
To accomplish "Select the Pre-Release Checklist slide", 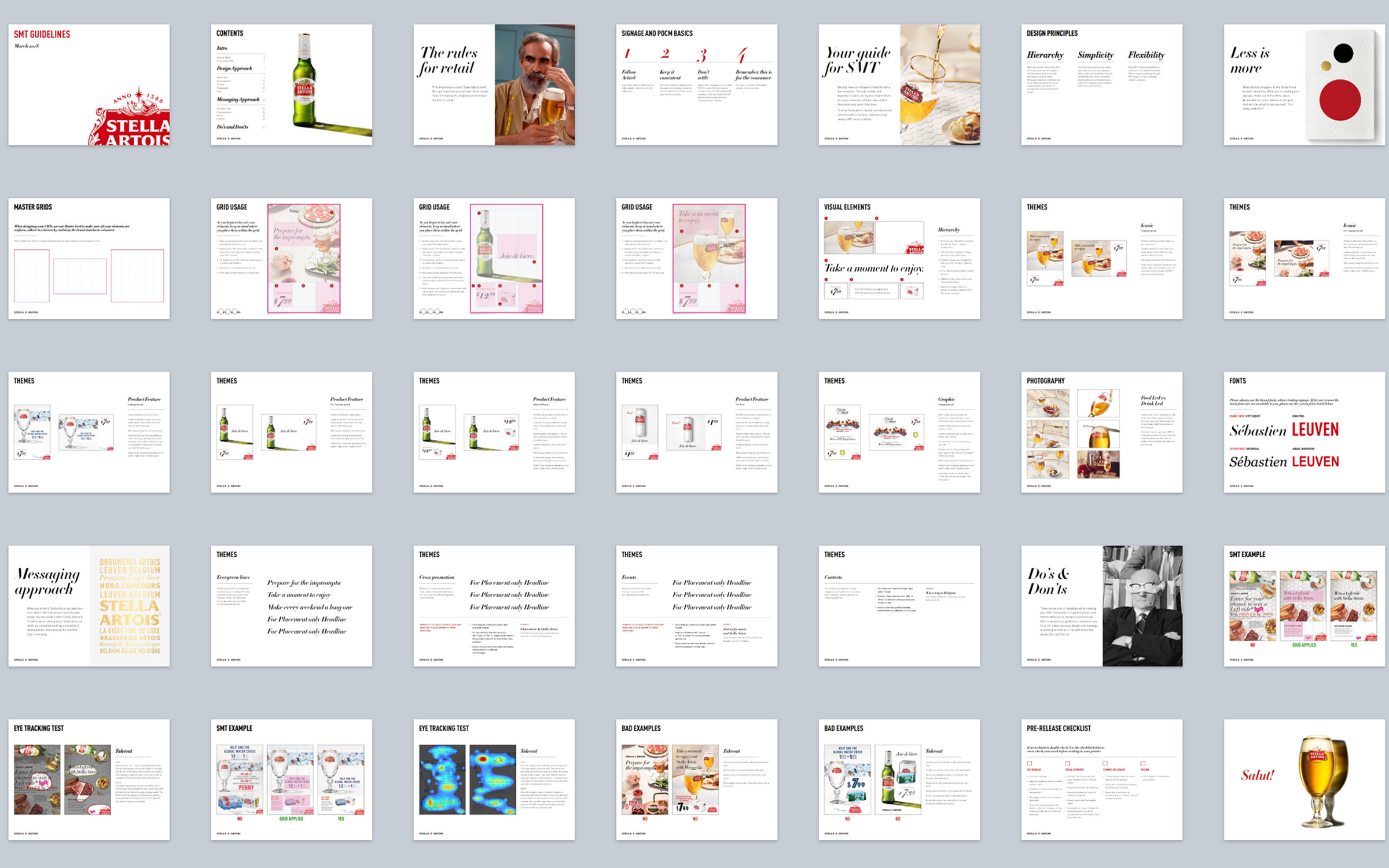I will (1102, 779).
